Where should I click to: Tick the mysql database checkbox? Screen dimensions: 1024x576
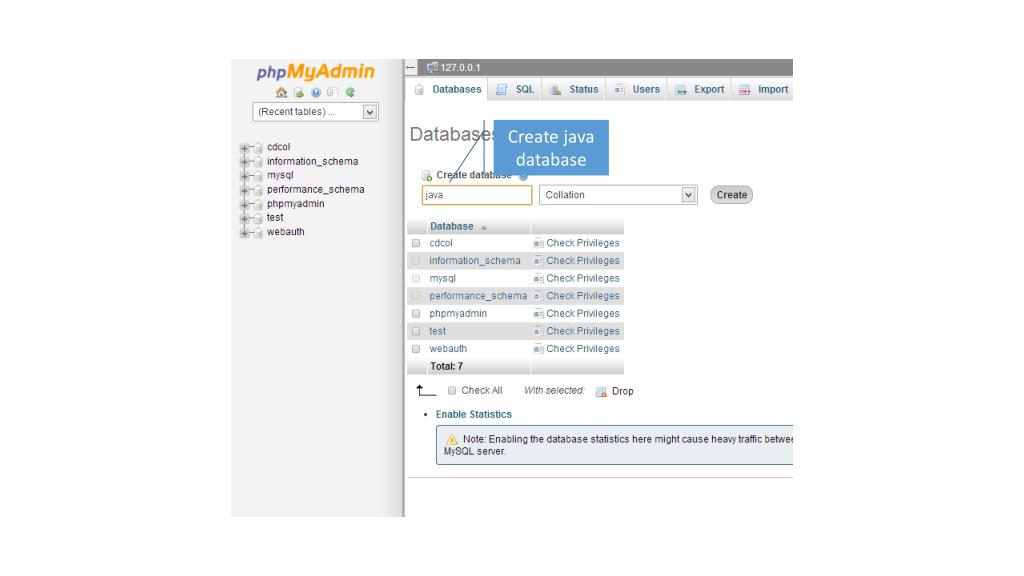416,278
